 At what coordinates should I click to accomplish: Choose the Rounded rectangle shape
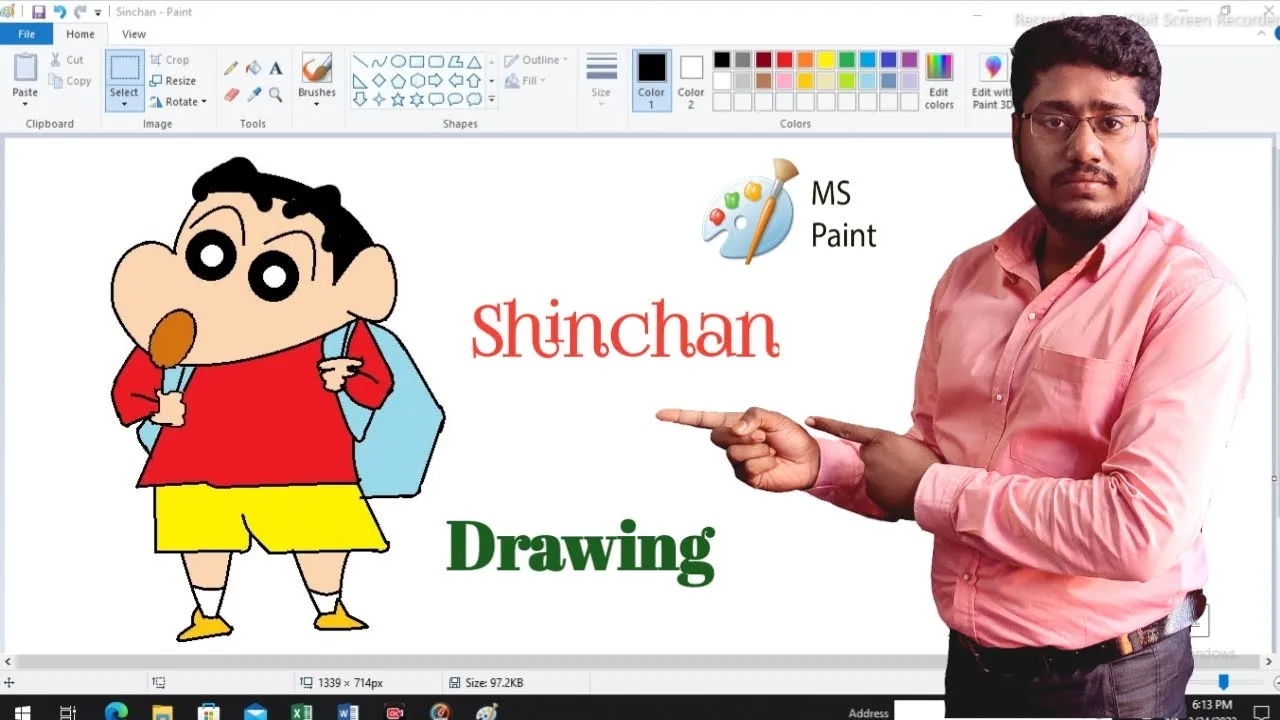pyautogui.click(x=436, y=62)
